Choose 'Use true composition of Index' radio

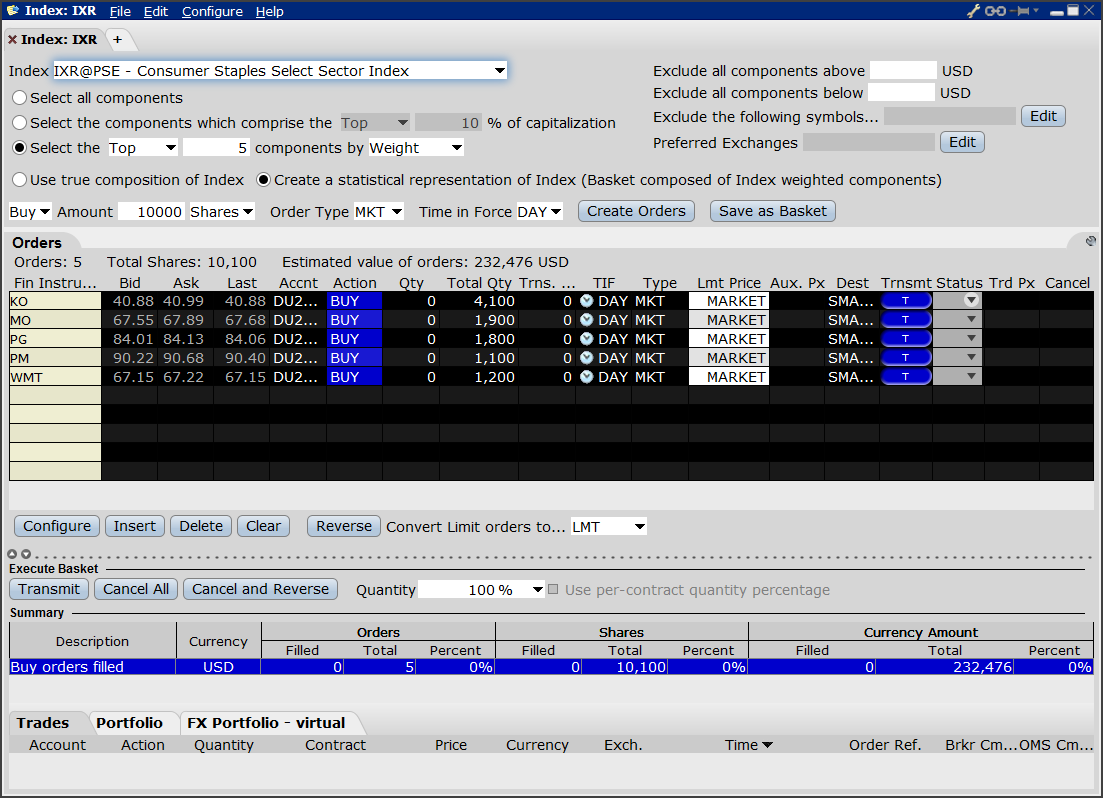pos(20,180)
